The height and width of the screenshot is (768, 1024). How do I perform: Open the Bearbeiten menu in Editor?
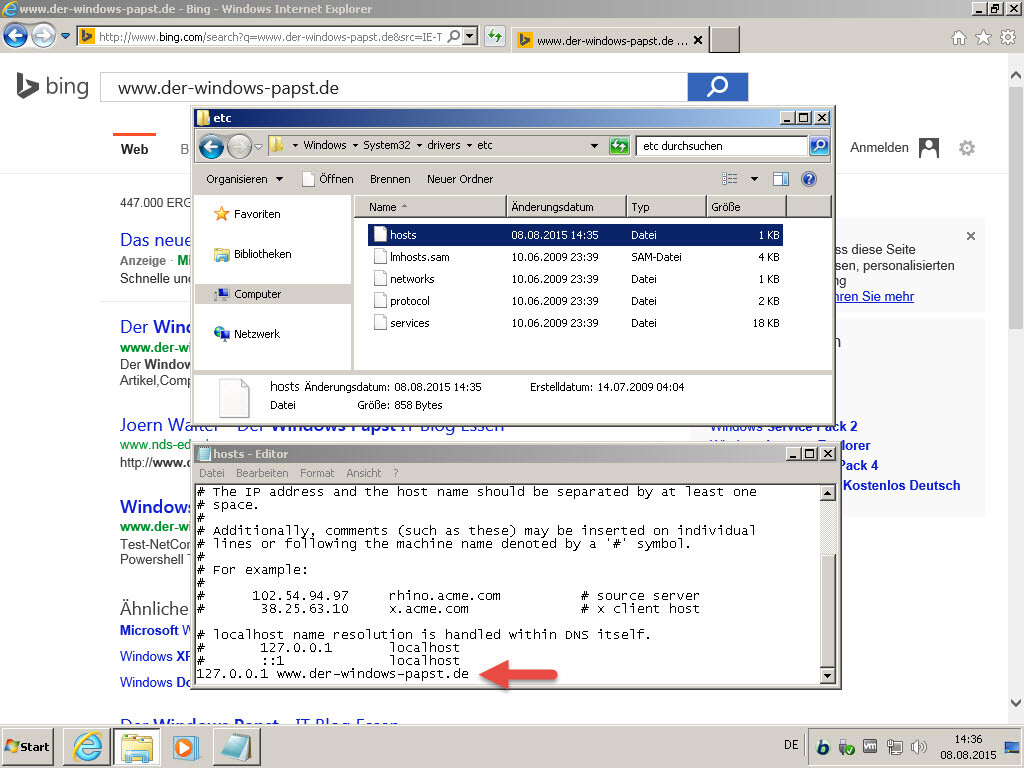click(262, 473)
